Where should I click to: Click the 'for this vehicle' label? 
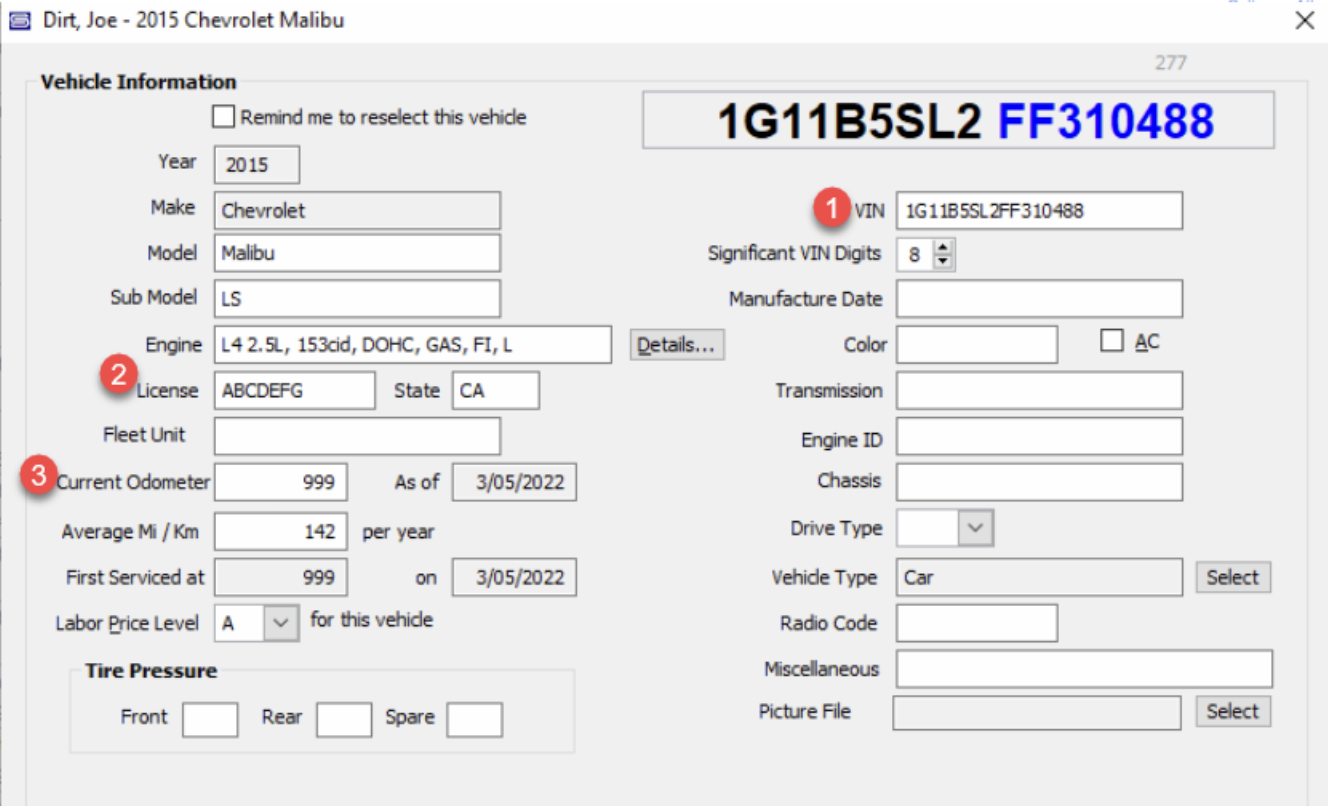coord(372,620)
